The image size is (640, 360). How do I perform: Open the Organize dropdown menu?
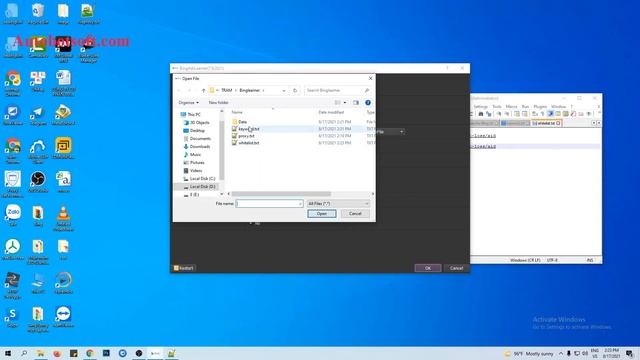[x=189, y=103]
